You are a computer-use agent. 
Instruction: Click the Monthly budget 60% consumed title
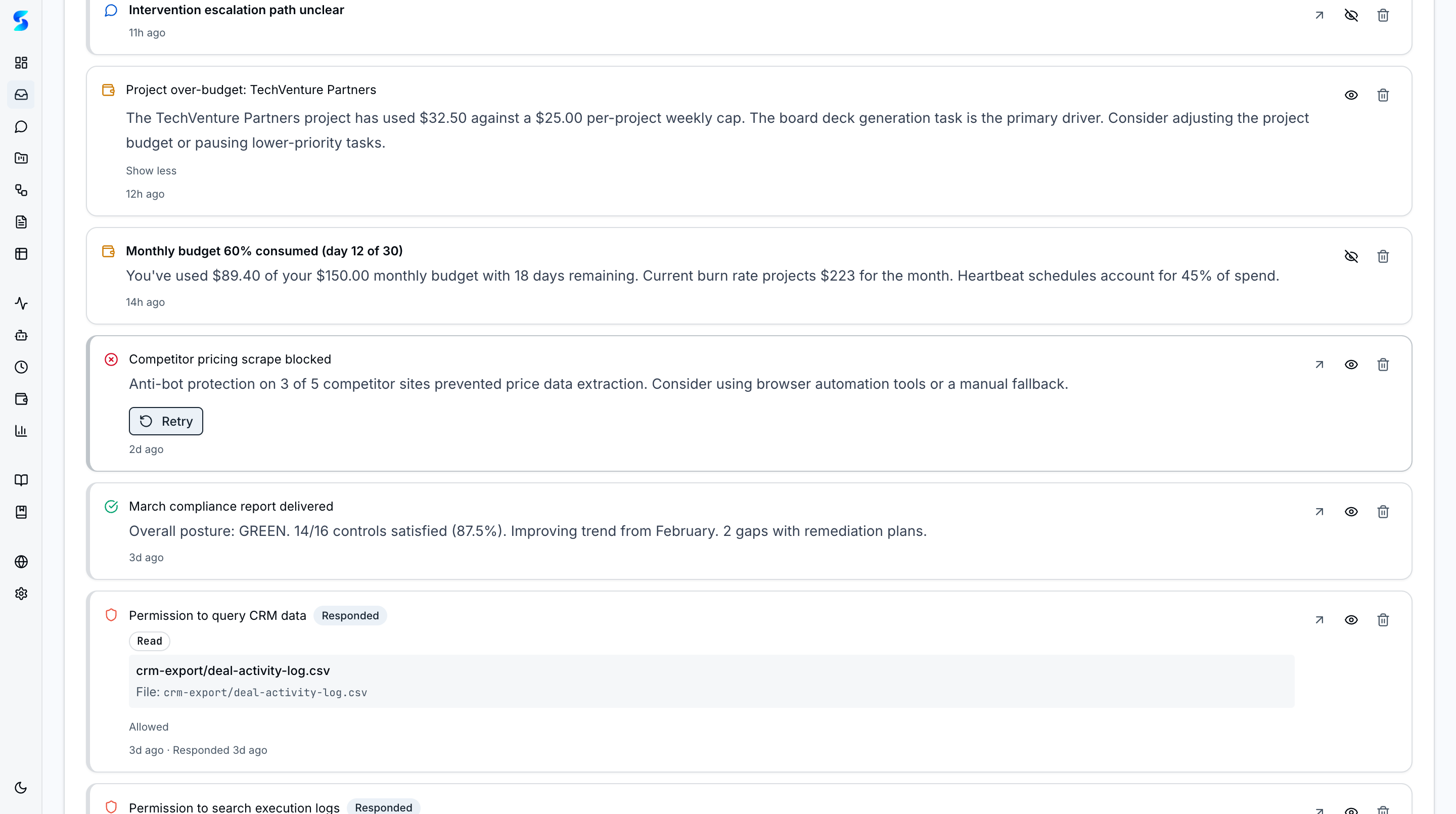tap(264, 251)
